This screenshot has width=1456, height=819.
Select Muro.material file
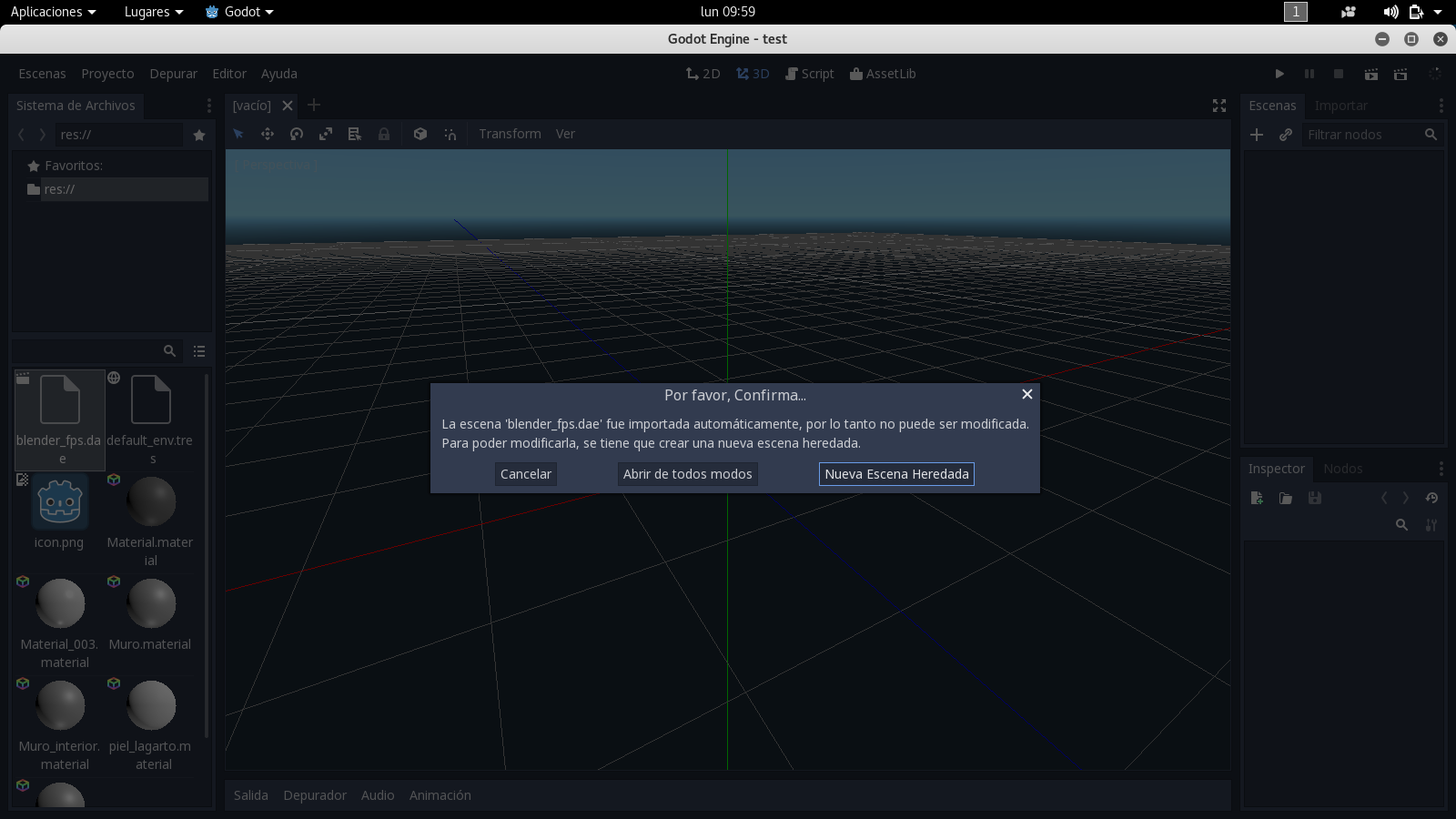150,614
